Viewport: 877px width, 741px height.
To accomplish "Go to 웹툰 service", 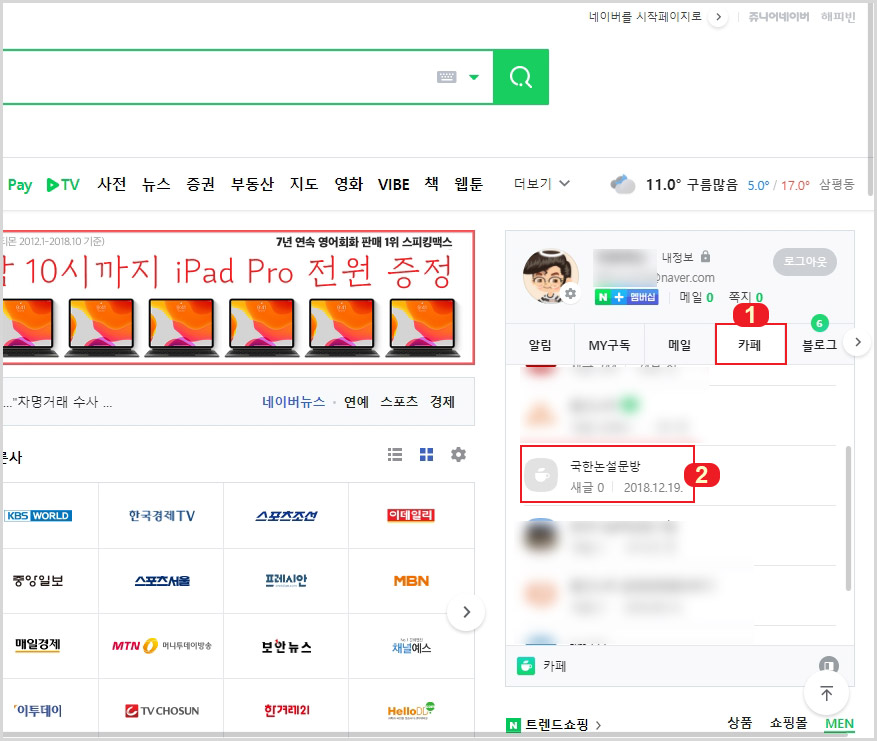I will point(468,184).
